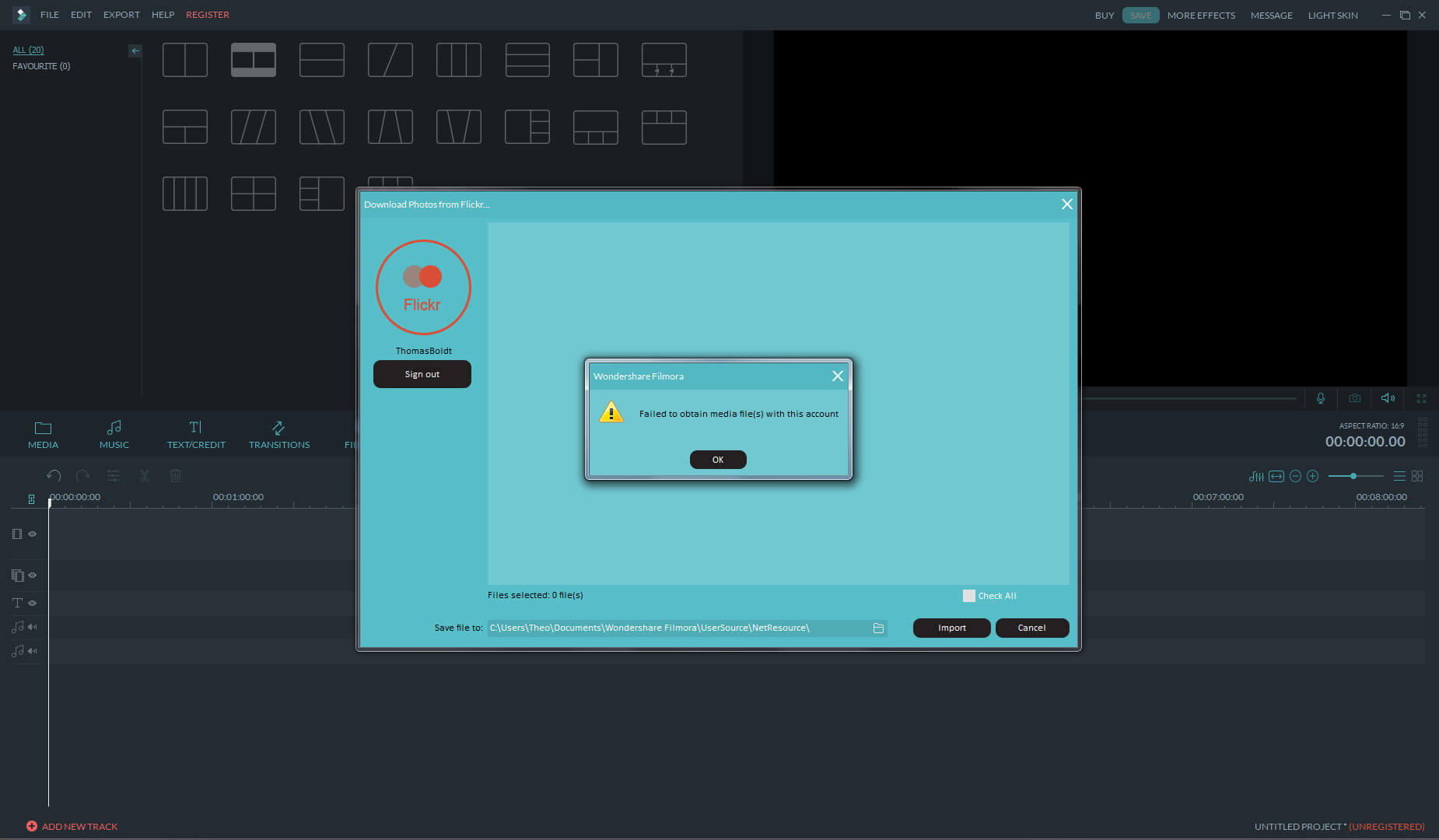Sign out of the Flickr account
This screenshot has height=840, width=1439.
click(422, 374)
